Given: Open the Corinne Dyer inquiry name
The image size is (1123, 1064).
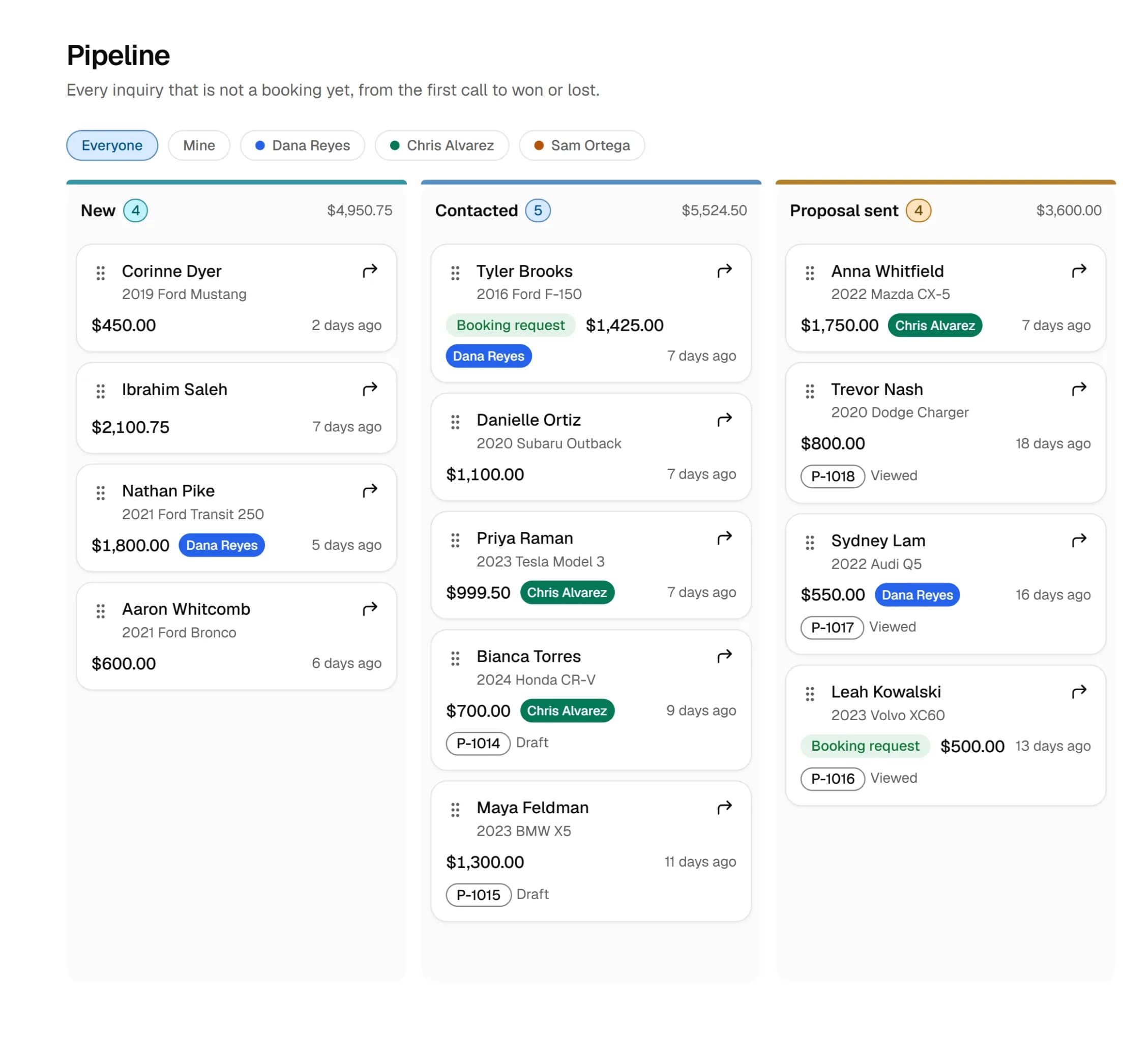Looking at the screenshot, I should coord(172,272).
